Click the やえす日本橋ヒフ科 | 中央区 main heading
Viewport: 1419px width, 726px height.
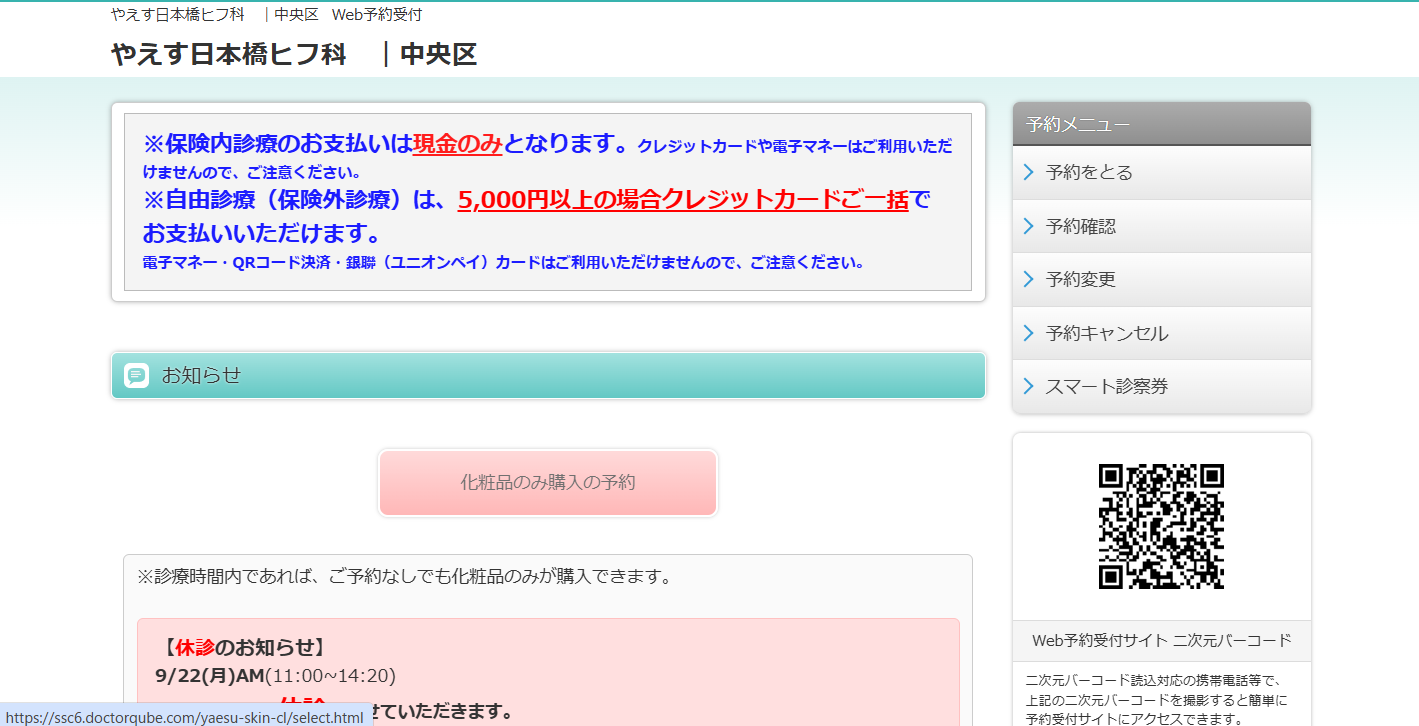(294, 54)
